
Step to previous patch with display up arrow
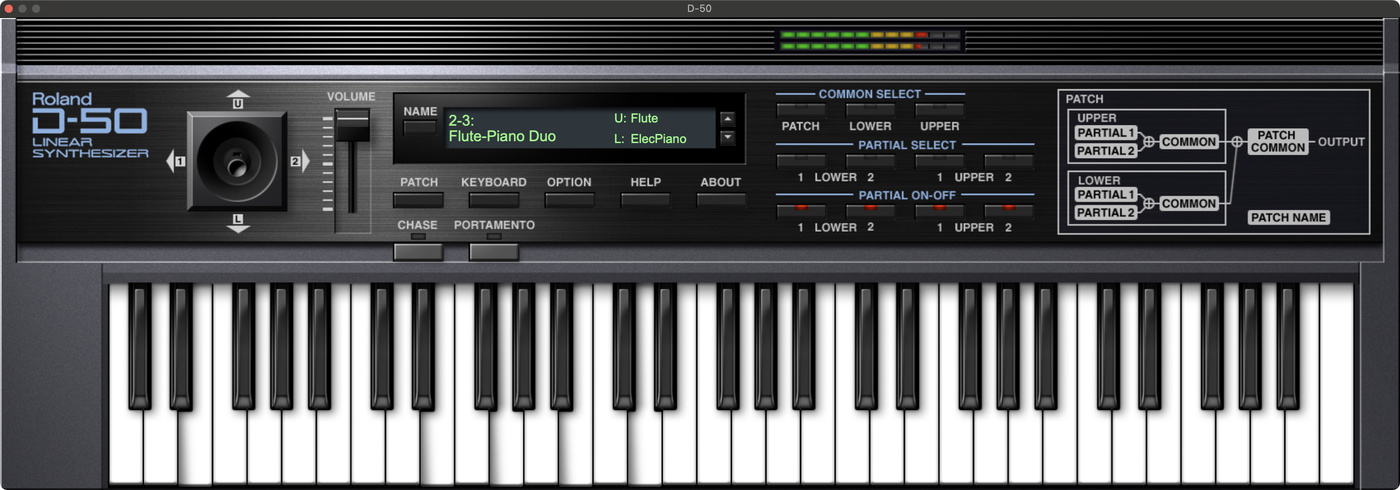[727, 119]
